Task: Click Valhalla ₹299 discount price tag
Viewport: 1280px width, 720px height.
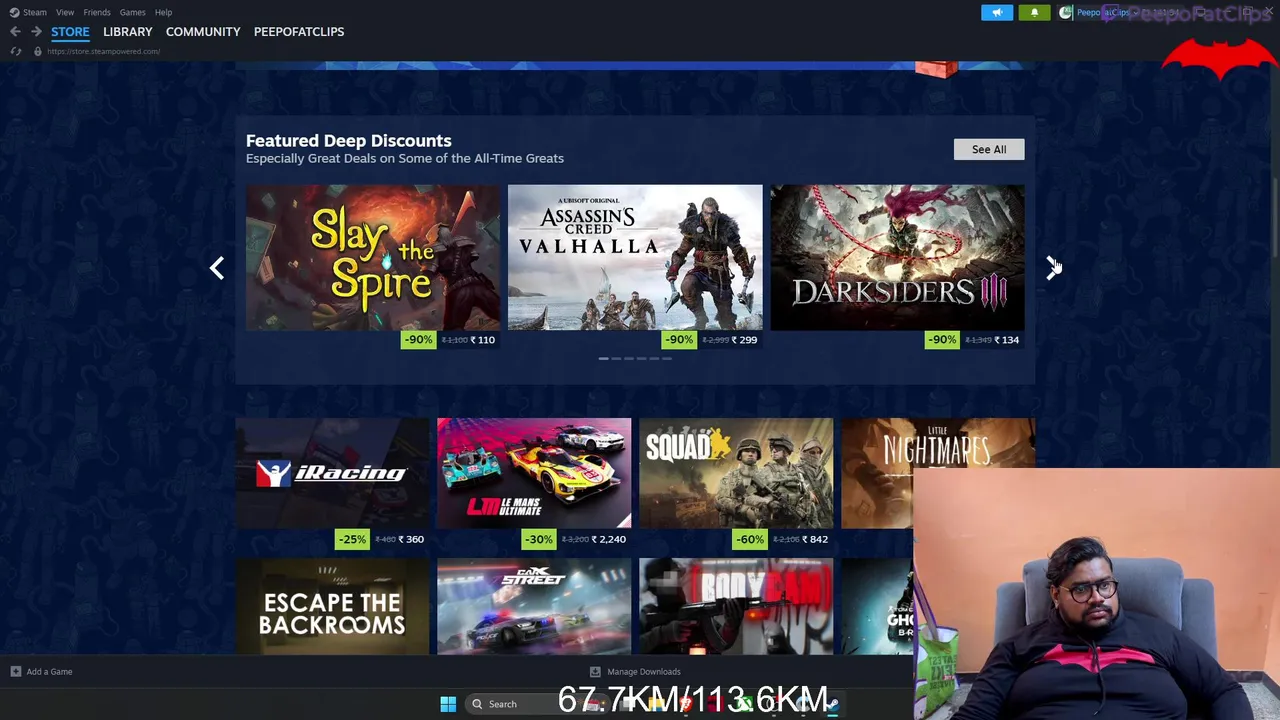Action: pyautogui.click(x=712, y=340)
